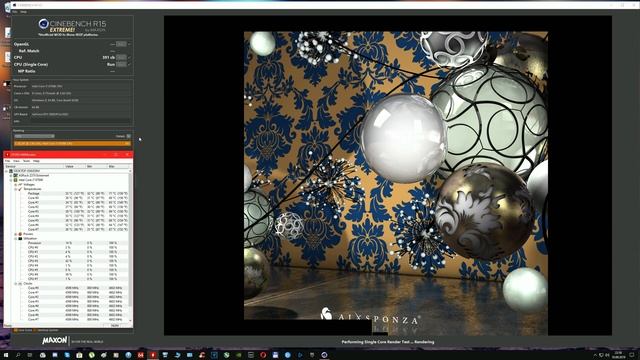Image resolution: width=640 pixels, height=360 pixels.
Task: Click the ranking Details button
Action: 129,136
